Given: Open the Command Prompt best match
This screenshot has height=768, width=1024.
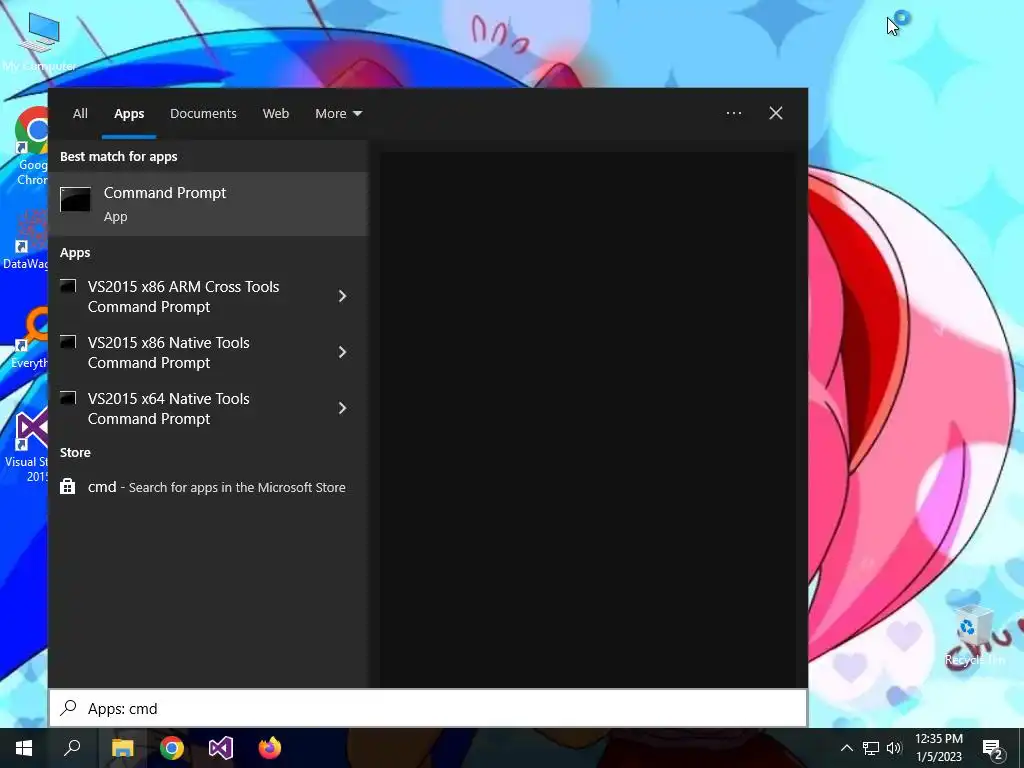Looking at the screenshot, I should coord(208,204).
